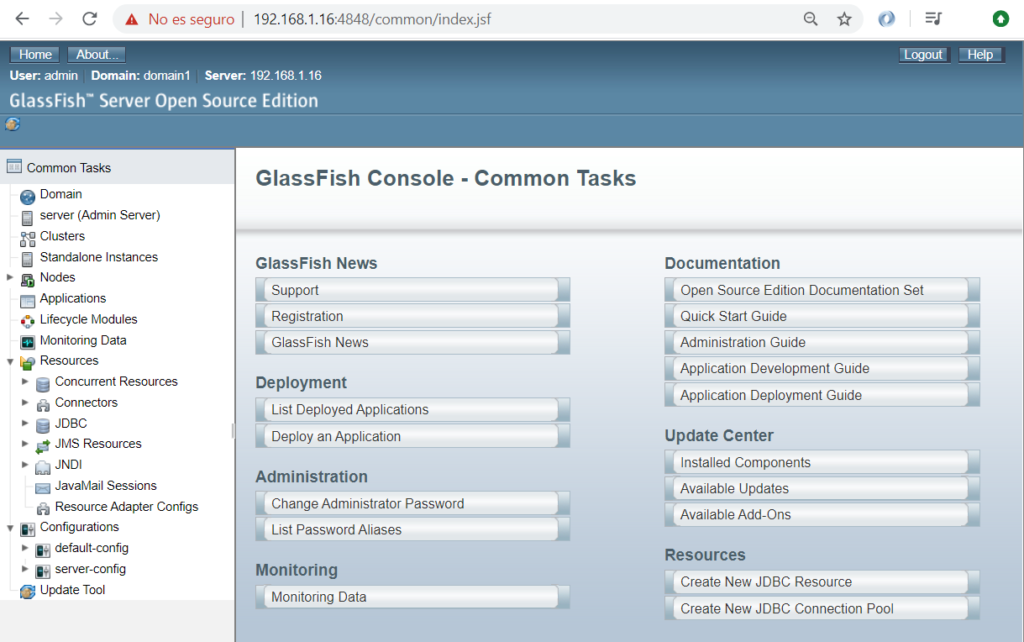Click the Configurations icon
Screen dimensions: 1024x642
(x=27, y=529)
